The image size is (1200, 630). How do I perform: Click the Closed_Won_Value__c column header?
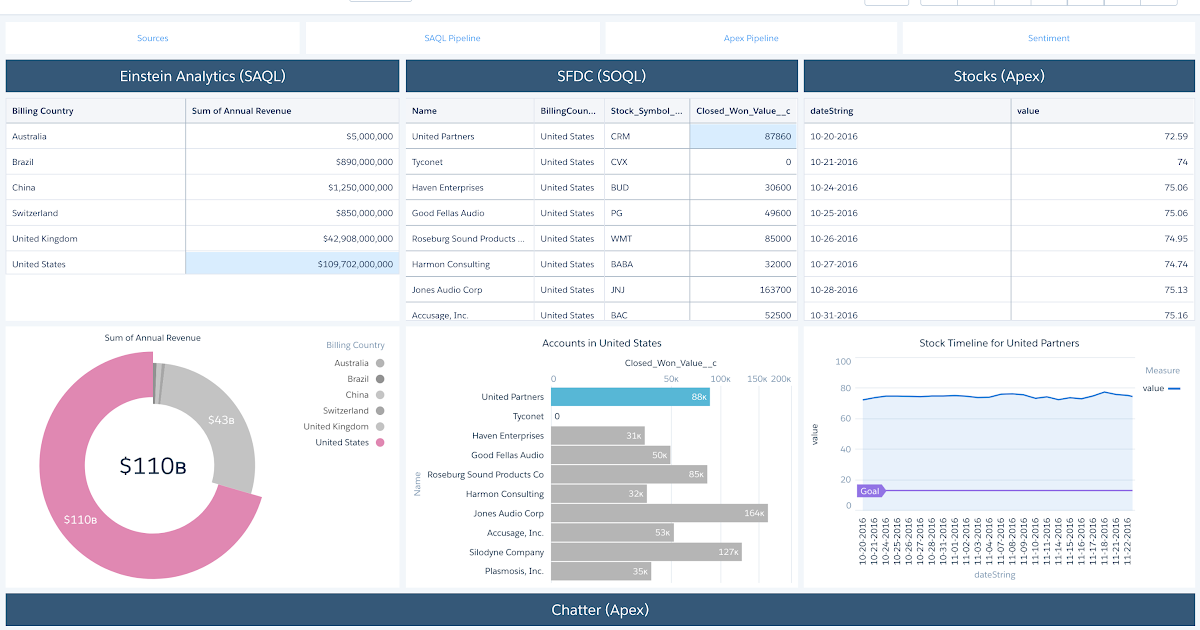tap(743, 111)
